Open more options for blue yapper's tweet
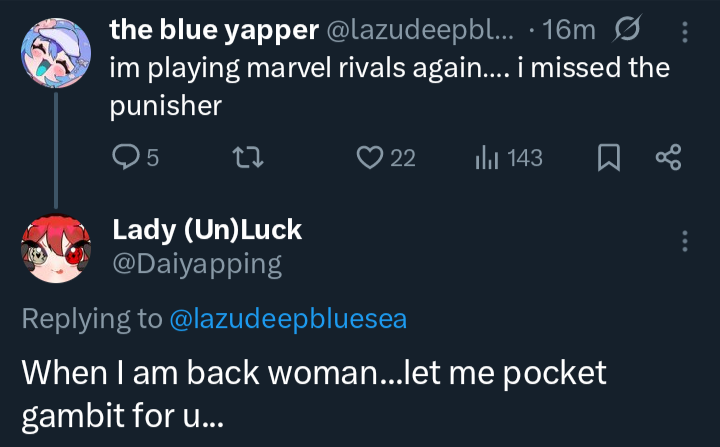 pos(685,32)
